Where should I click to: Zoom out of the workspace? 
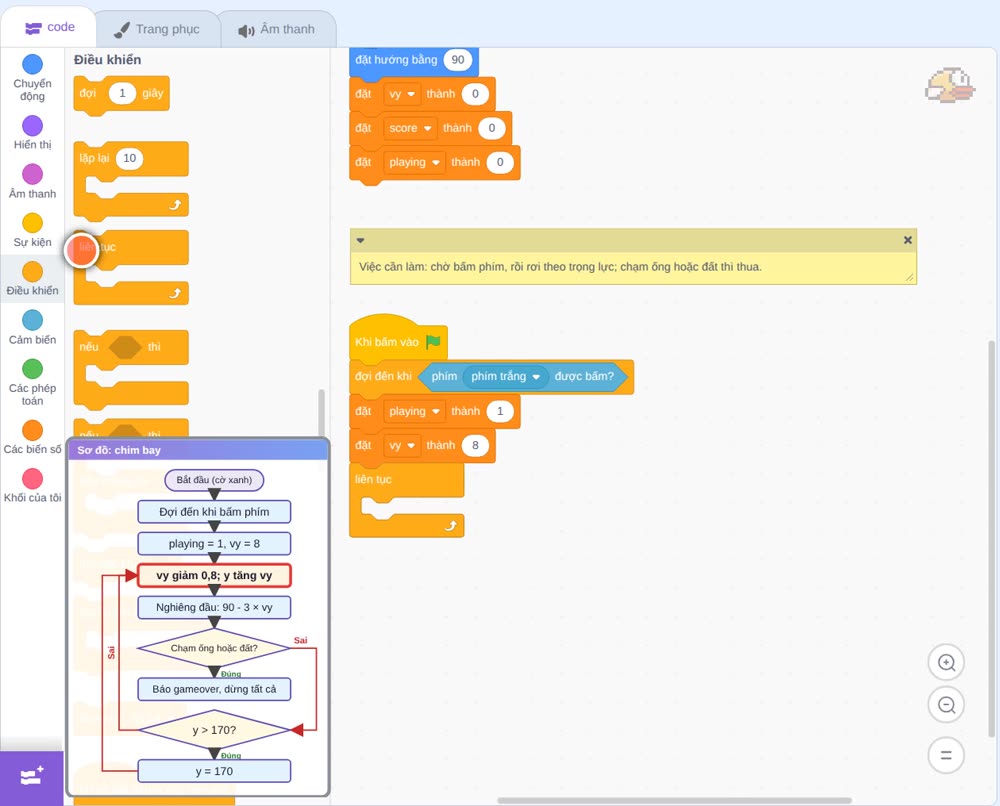coord(946,705)
